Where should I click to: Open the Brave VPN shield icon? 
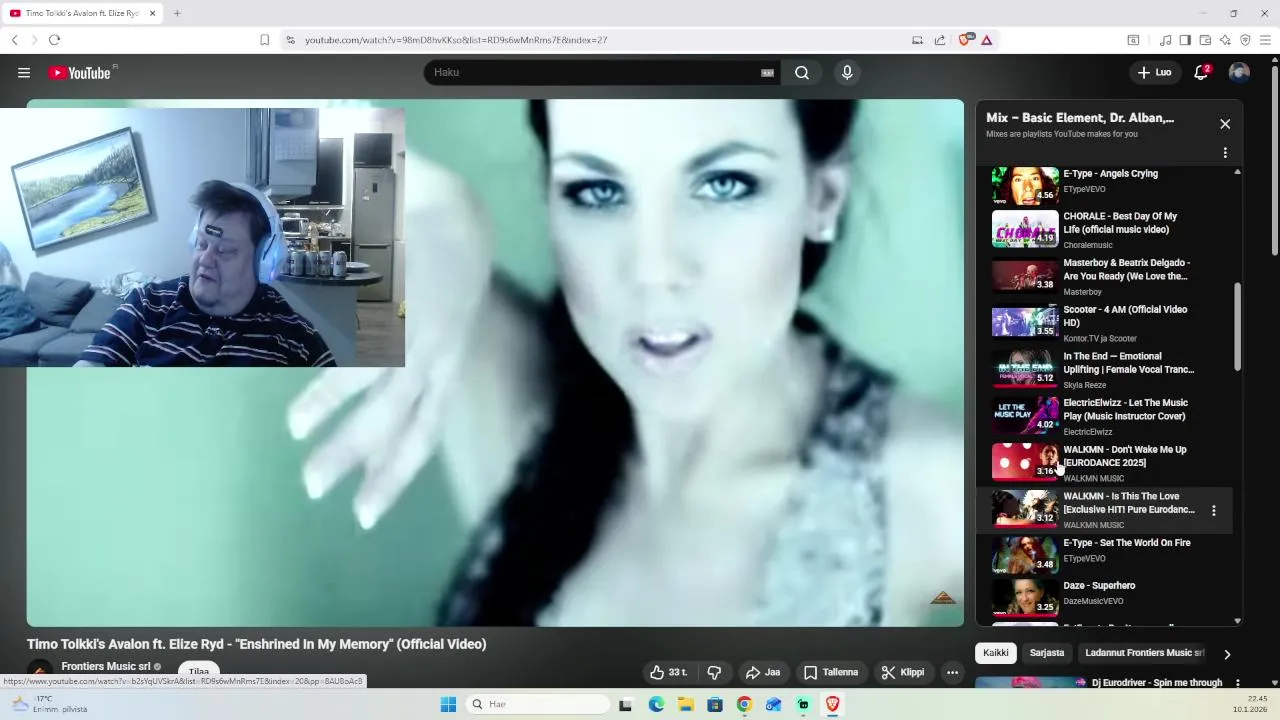click(1245, 40)
